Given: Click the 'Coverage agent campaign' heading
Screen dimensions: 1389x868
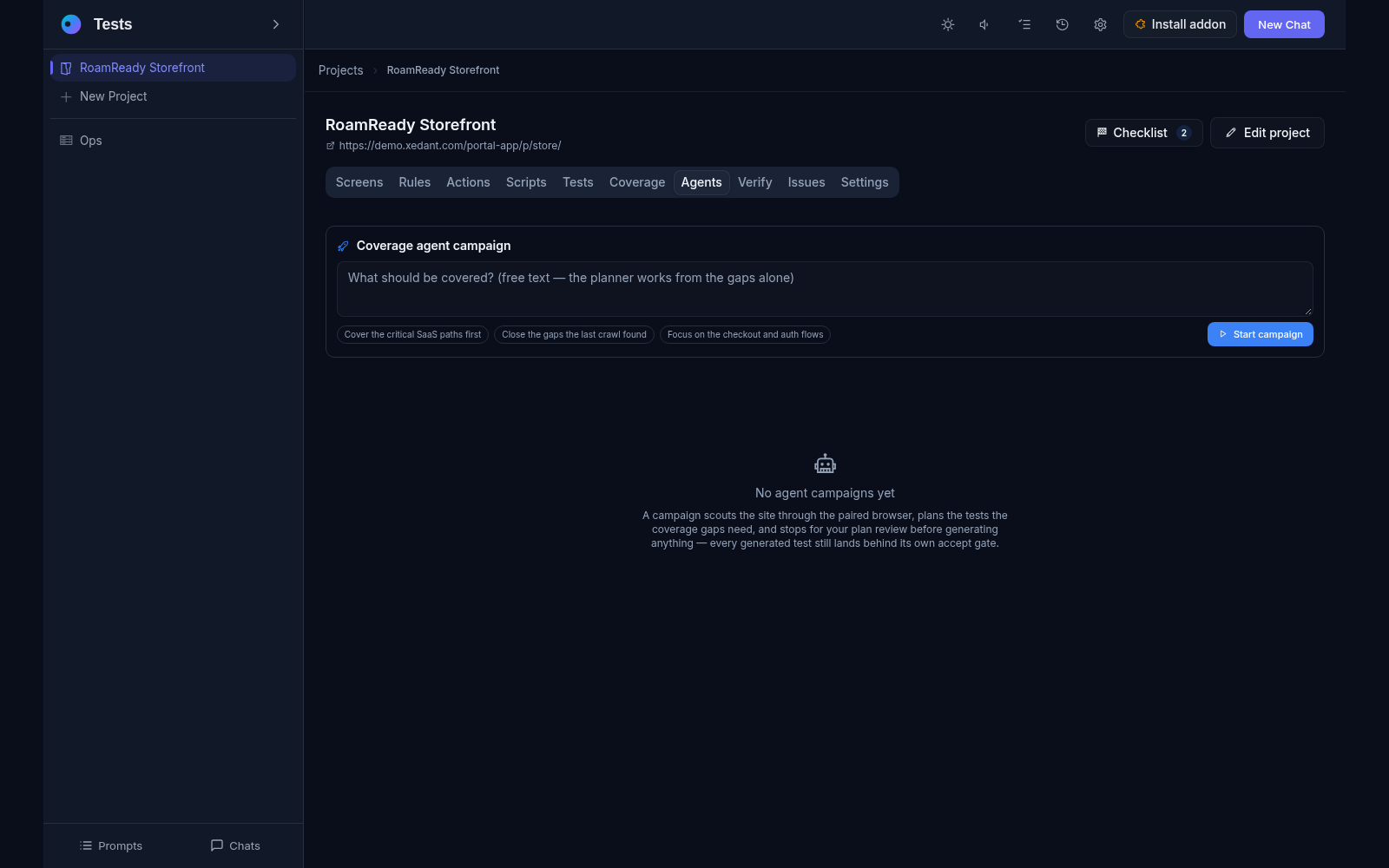Looking at the screenshot, I should (433, 246).
